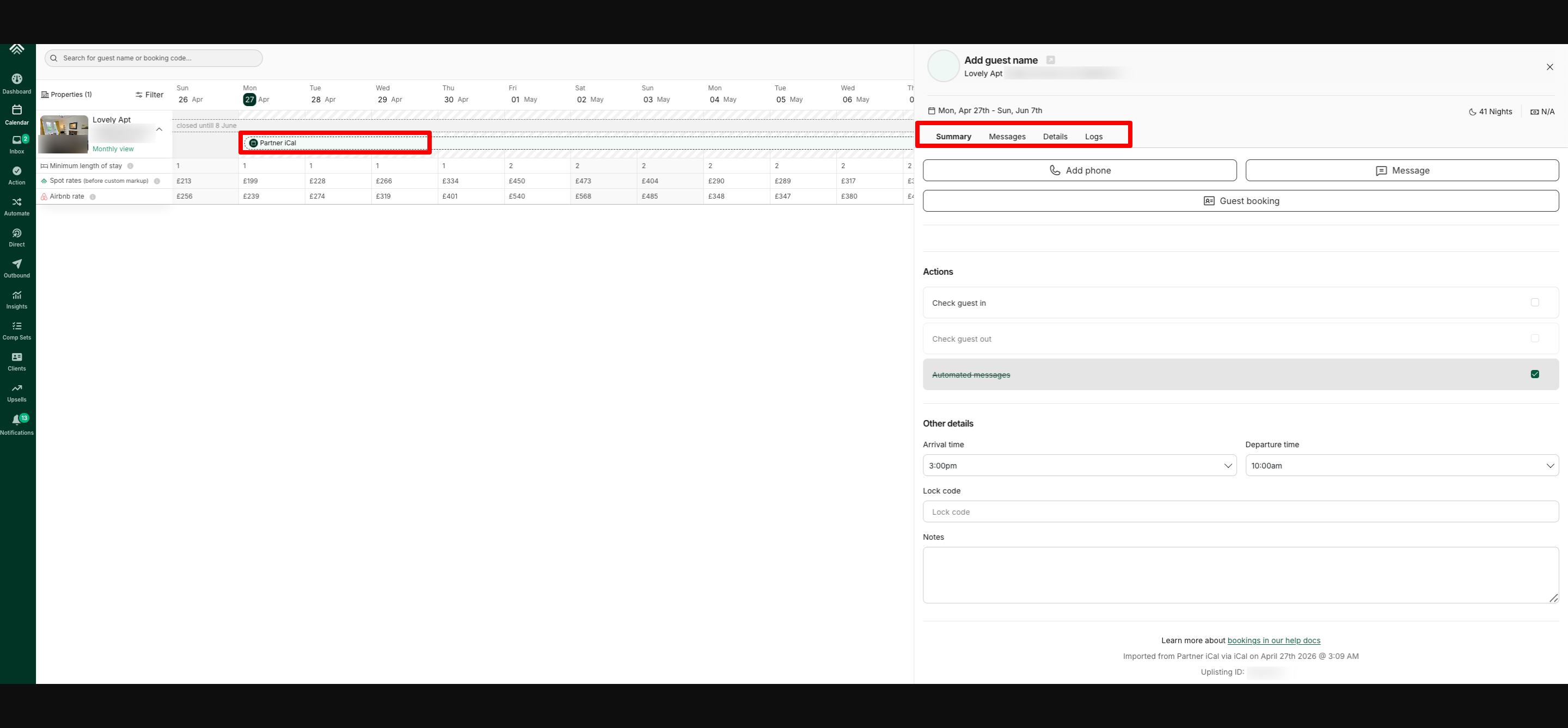Click the Add phone button
The image size is (1568, 728).
[x=1079, y=170]
